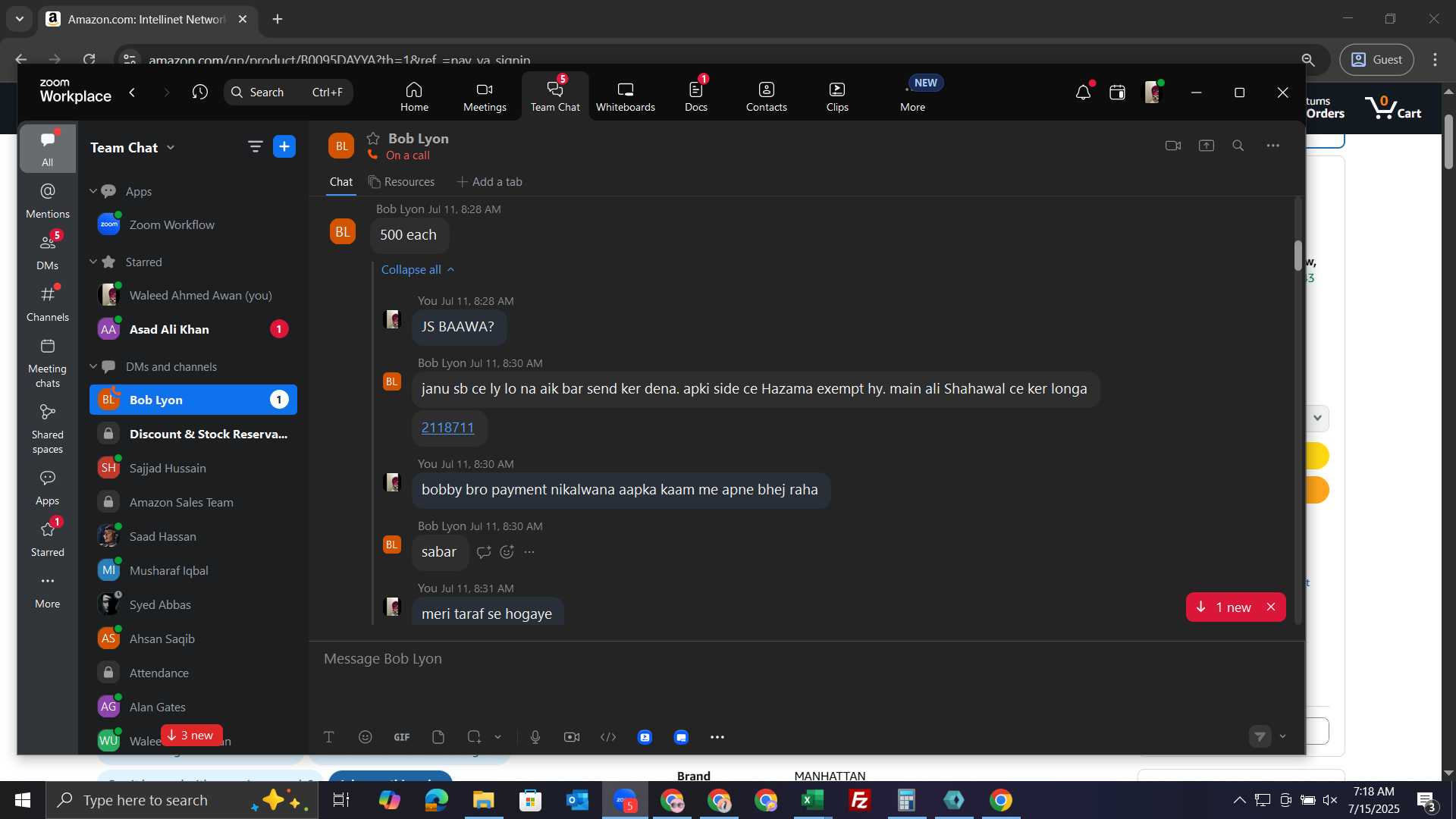Open More options in left sidebar

tap(47, 591)
